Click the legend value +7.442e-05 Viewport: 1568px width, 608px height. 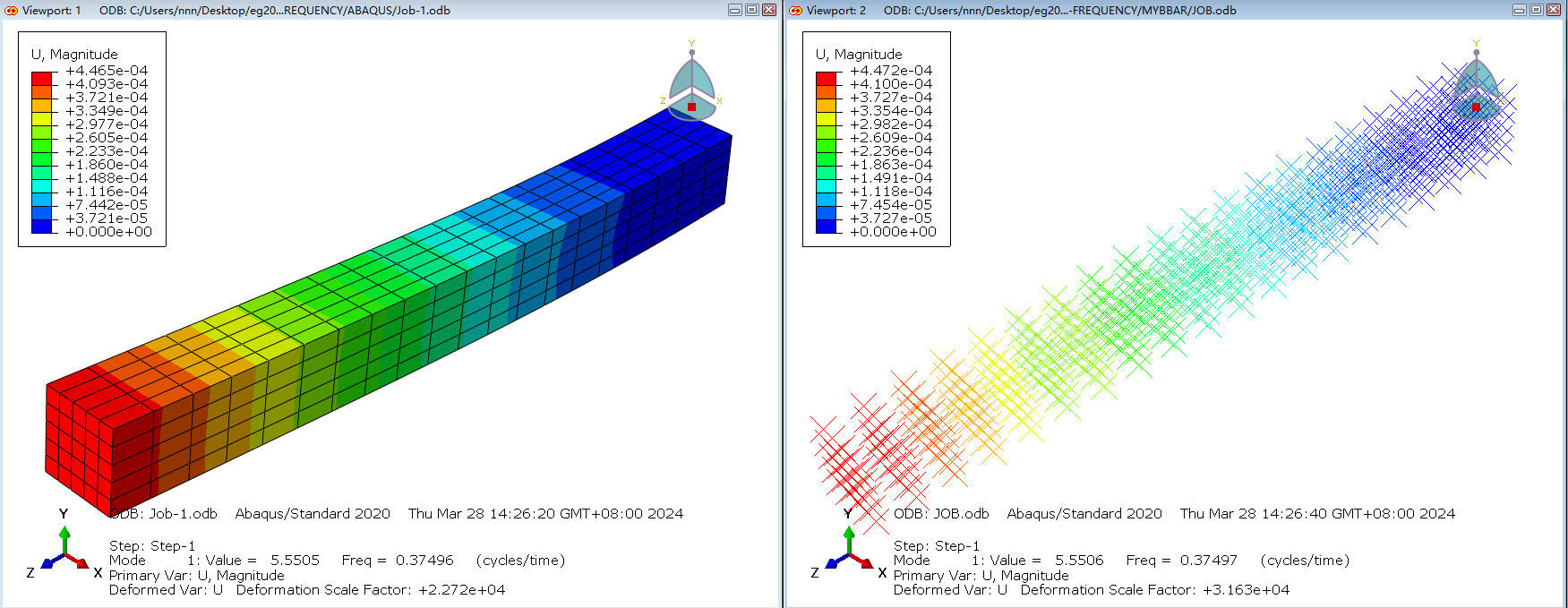(107, 205)
